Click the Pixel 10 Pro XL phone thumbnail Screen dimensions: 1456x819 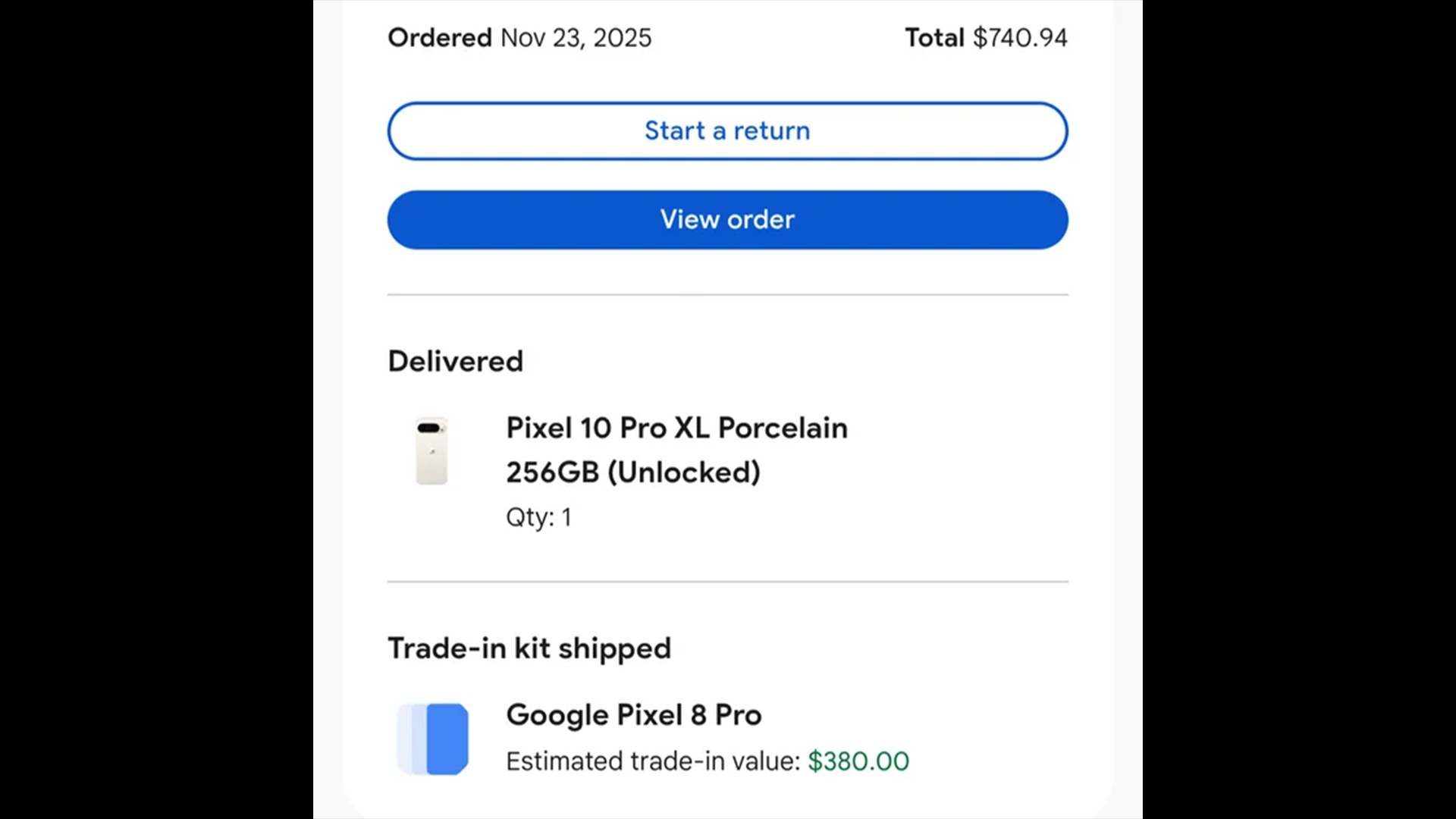coord(431,451)
